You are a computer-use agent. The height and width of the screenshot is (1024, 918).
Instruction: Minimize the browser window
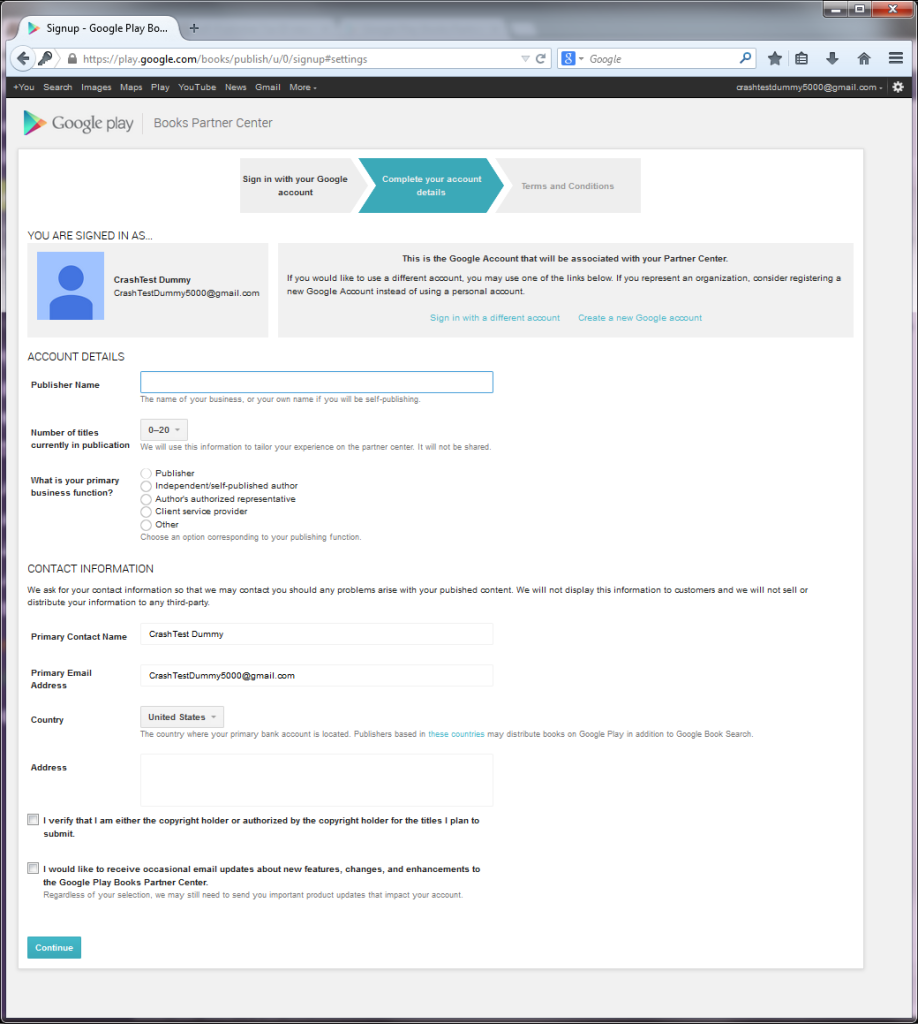click(835, 9)
